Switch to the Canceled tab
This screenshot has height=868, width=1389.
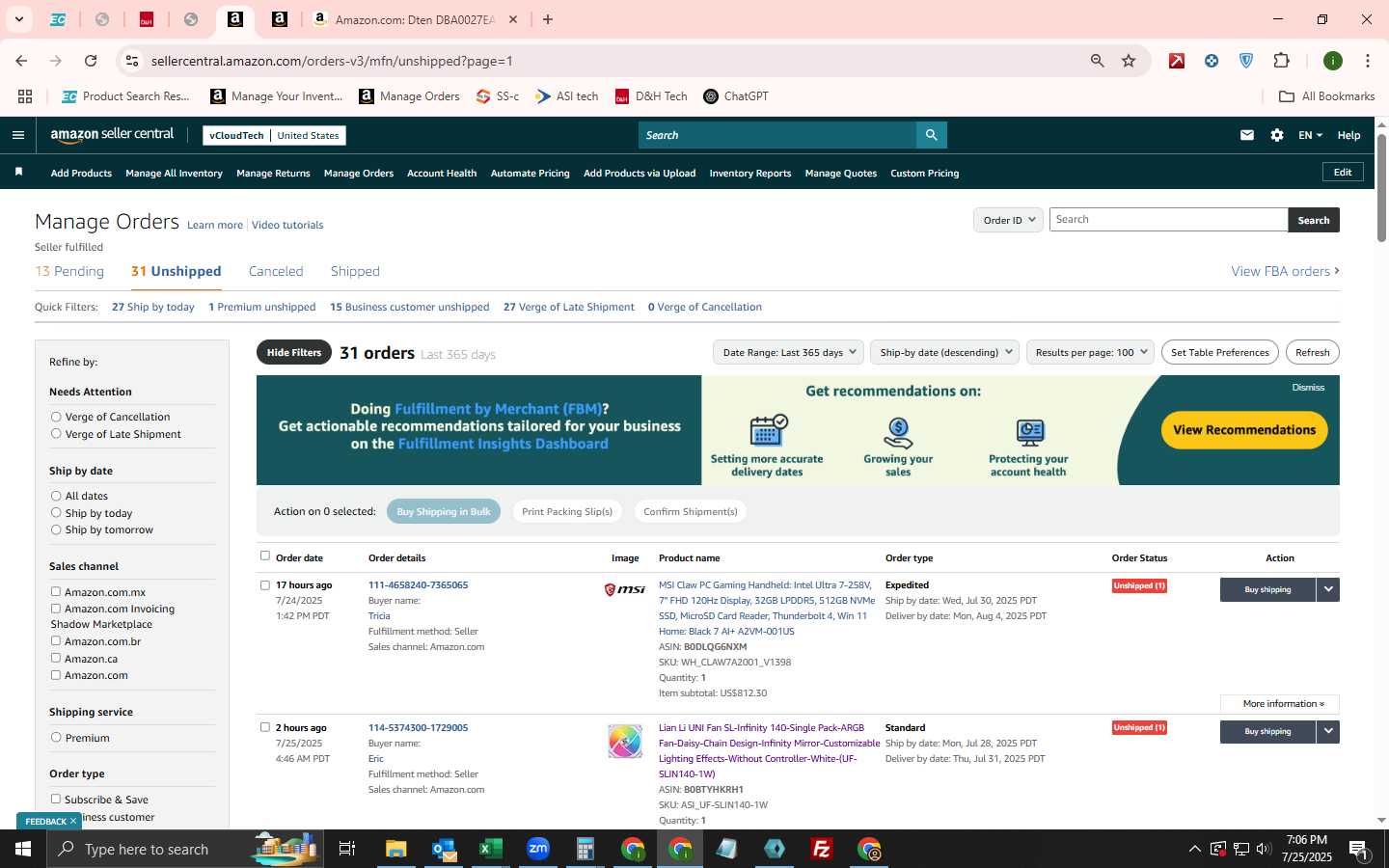point(276,271)
